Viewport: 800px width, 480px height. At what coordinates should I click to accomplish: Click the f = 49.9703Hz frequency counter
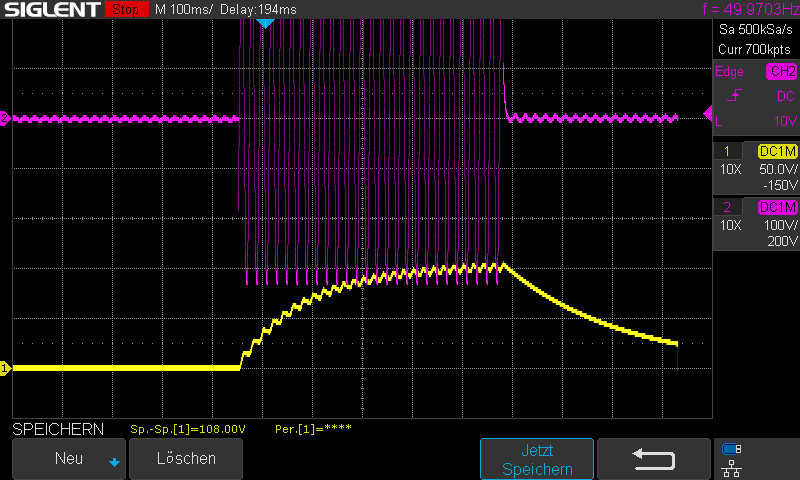[x=751, y=9]
